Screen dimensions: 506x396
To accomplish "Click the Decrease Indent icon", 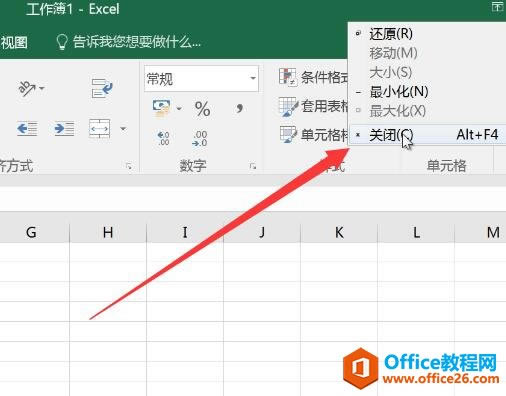I will 27,128.
